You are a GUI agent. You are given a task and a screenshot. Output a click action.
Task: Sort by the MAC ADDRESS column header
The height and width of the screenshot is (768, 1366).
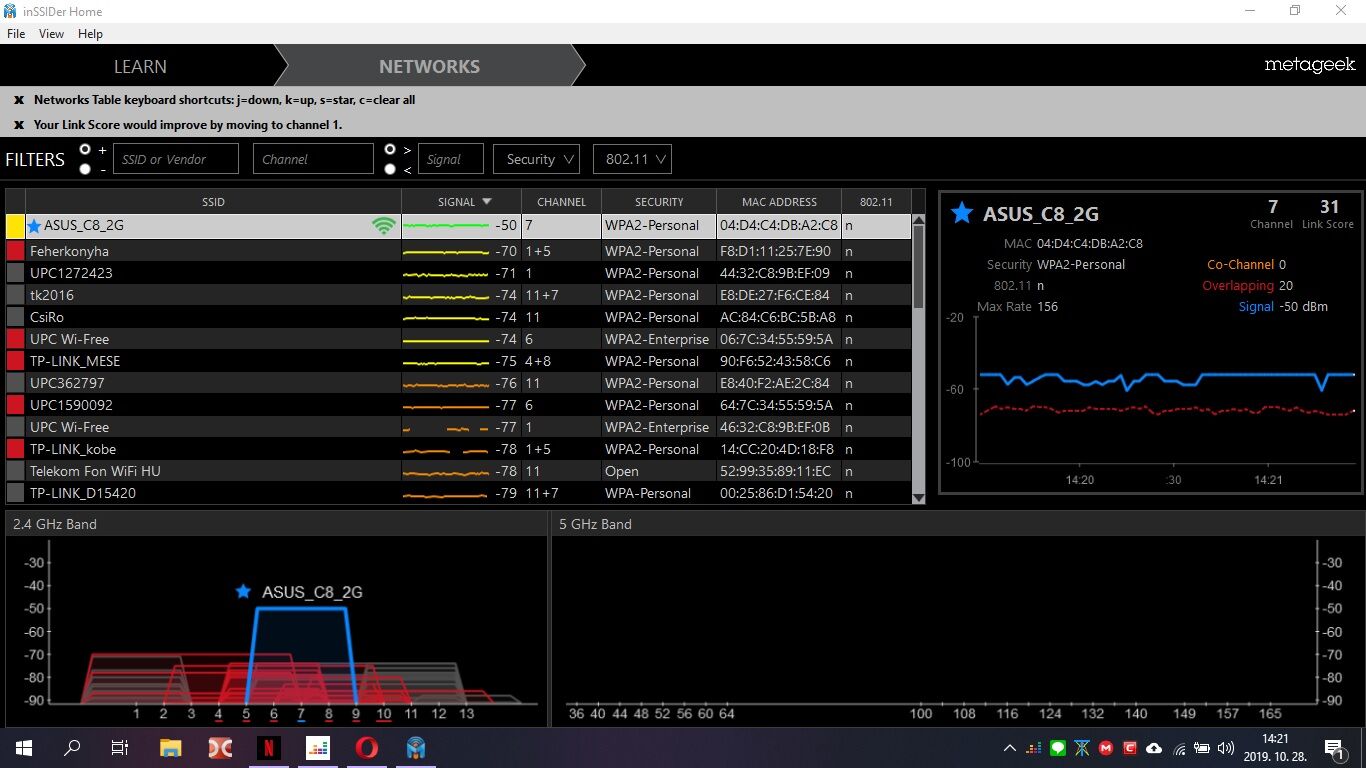click(x=779, y=201)
